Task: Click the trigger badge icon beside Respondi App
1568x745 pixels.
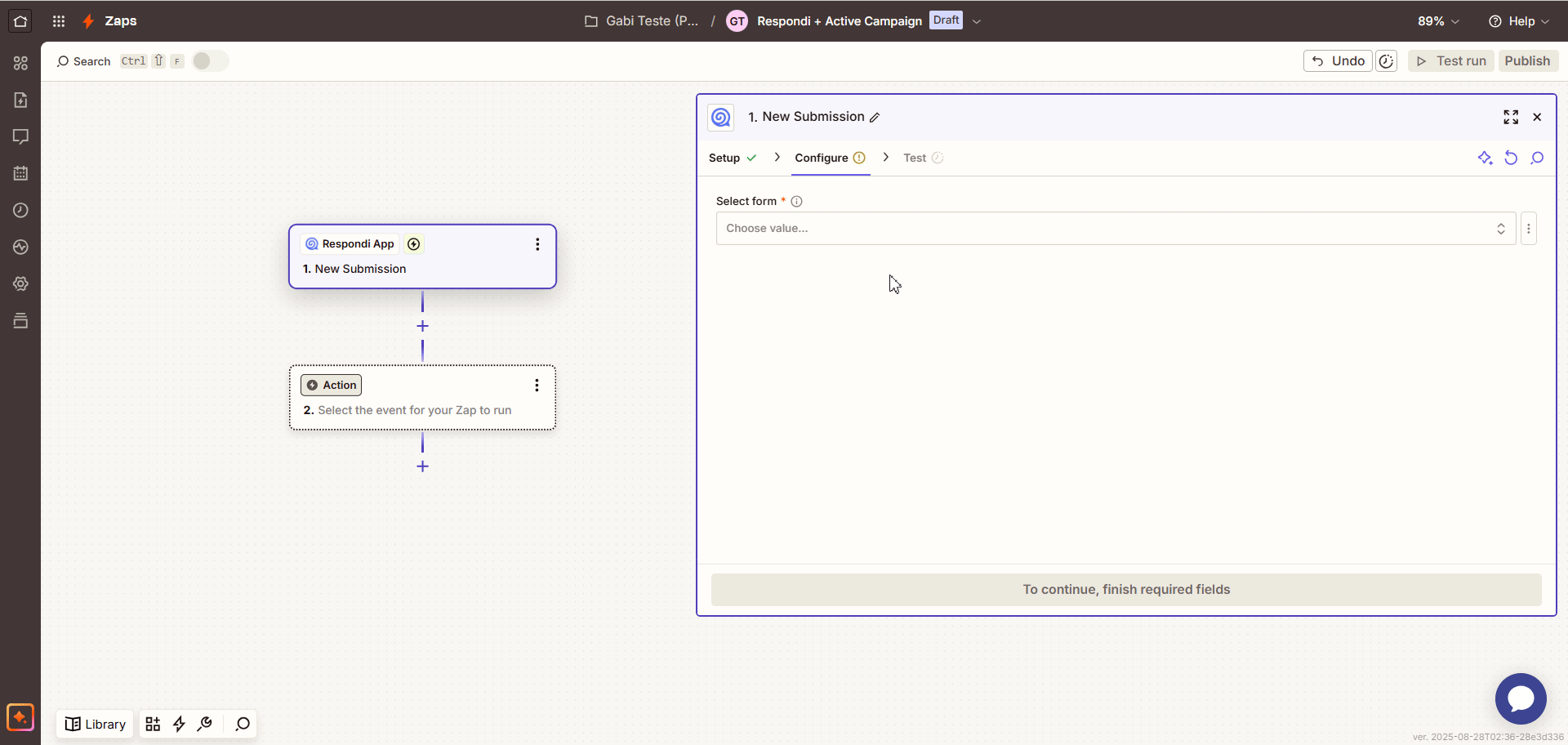Action: (x=414, y=244)
